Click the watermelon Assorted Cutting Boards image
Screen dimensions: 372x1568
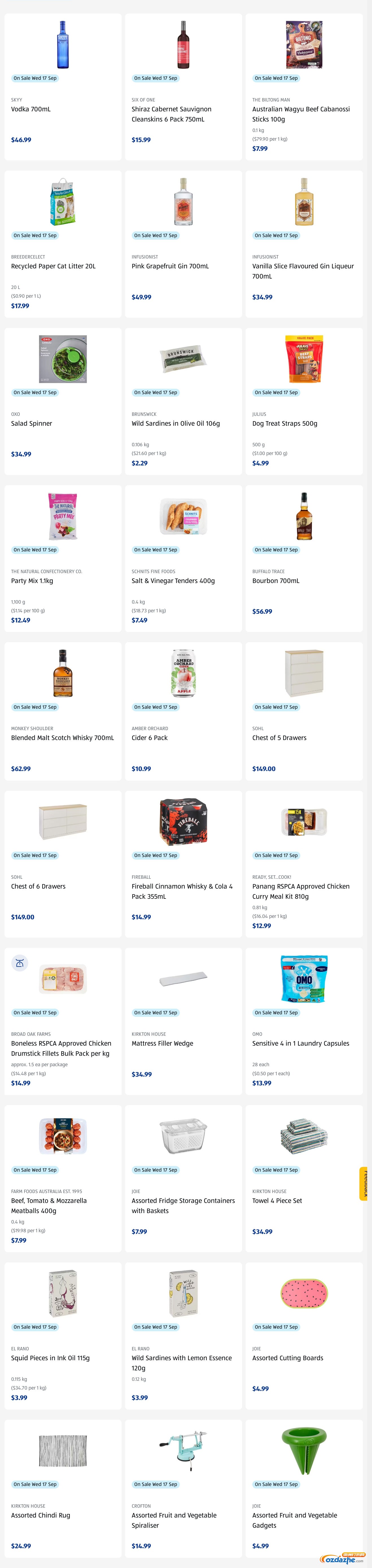pyautogui.click(x=304, y=1293)
